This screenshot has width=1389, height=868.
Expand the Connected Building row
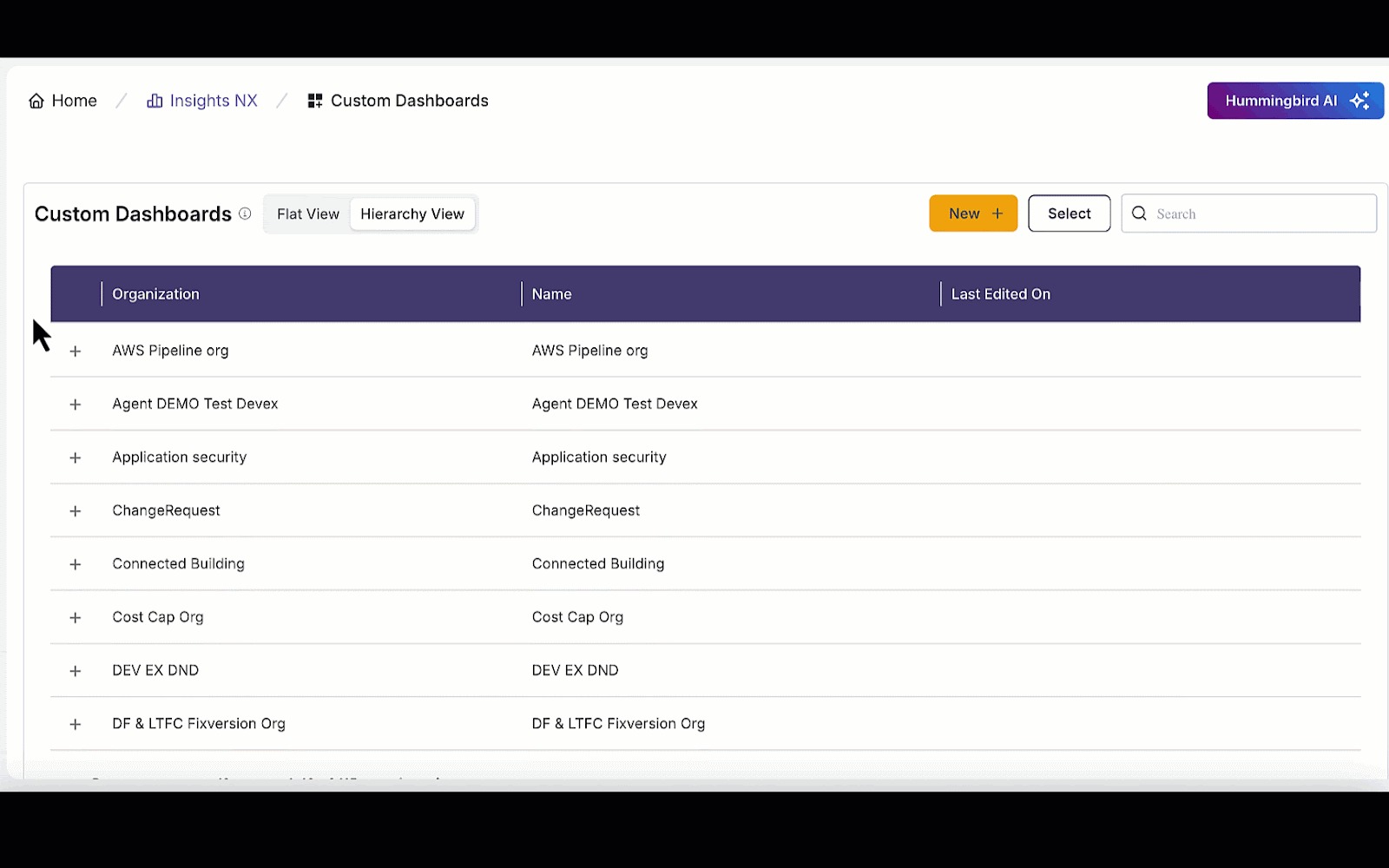pos(76,564)
